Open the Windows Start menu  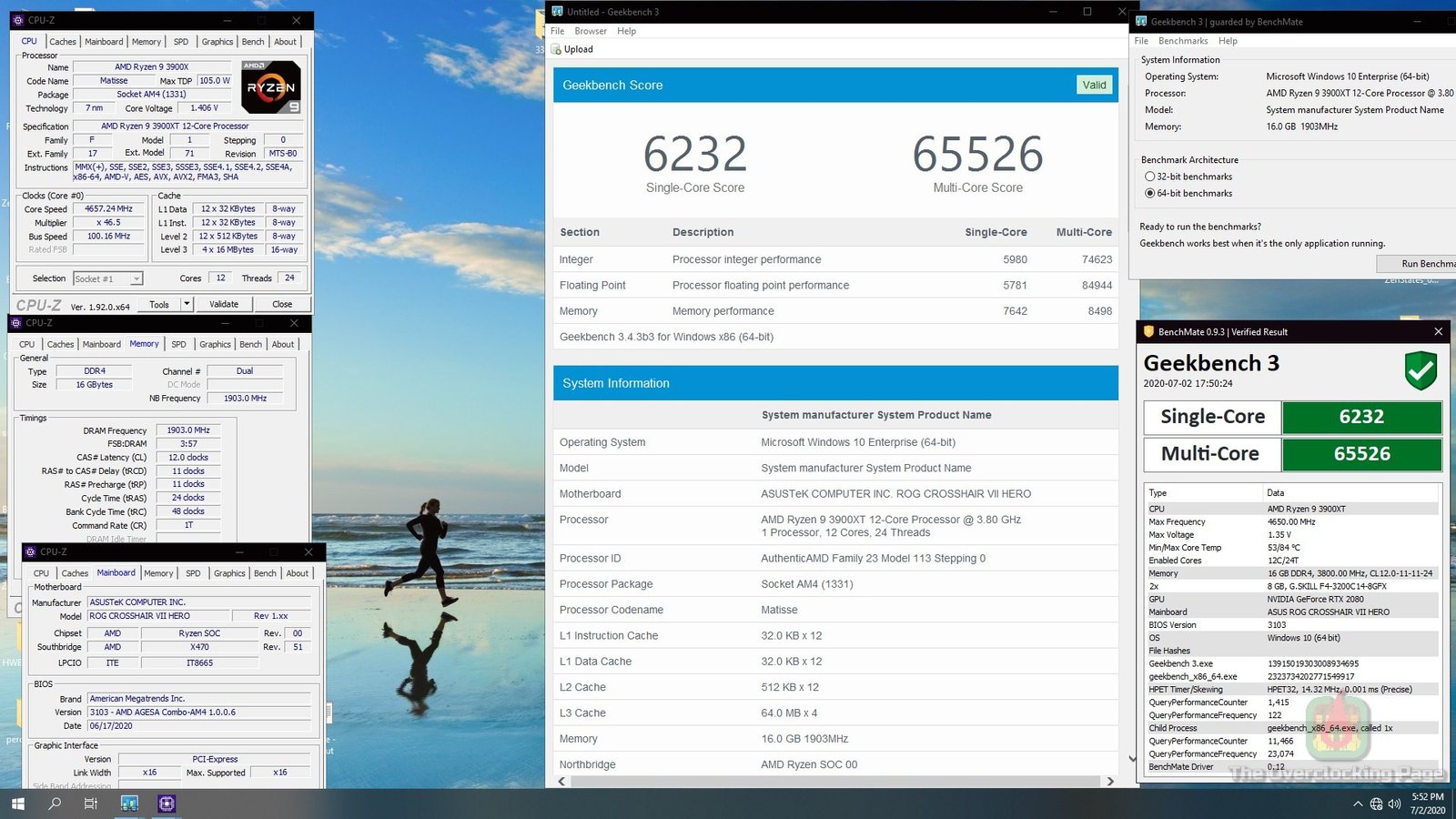point(18,804)
